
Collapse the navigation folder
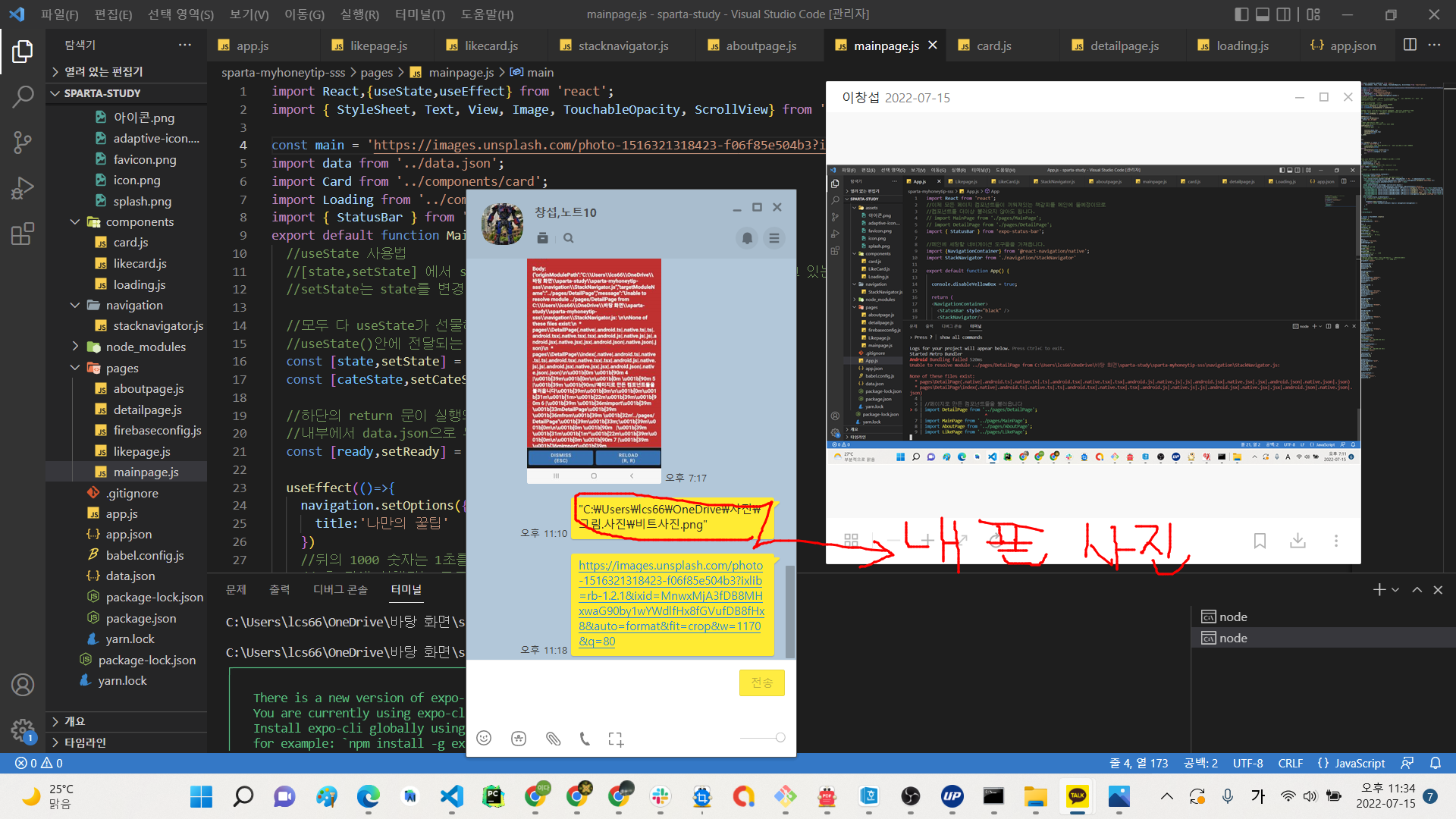(133, 305)
